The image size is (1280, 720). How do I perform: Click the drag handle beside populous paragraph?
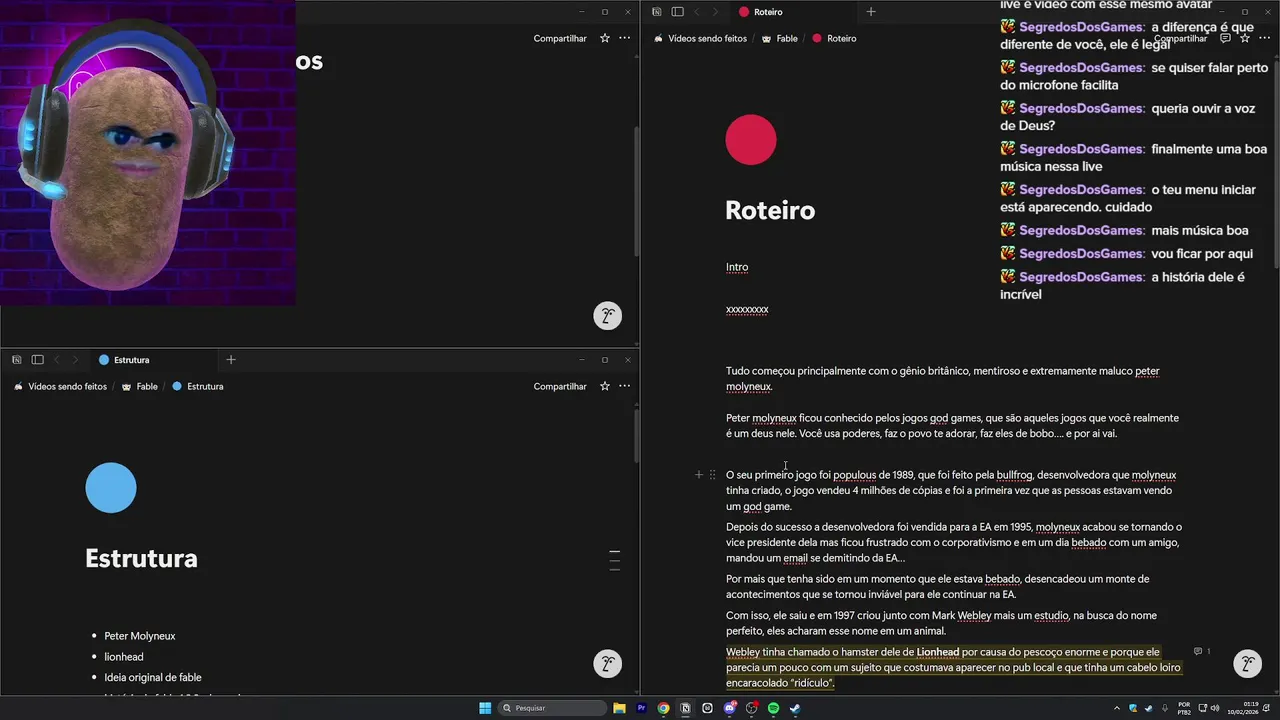coord(712,475)
